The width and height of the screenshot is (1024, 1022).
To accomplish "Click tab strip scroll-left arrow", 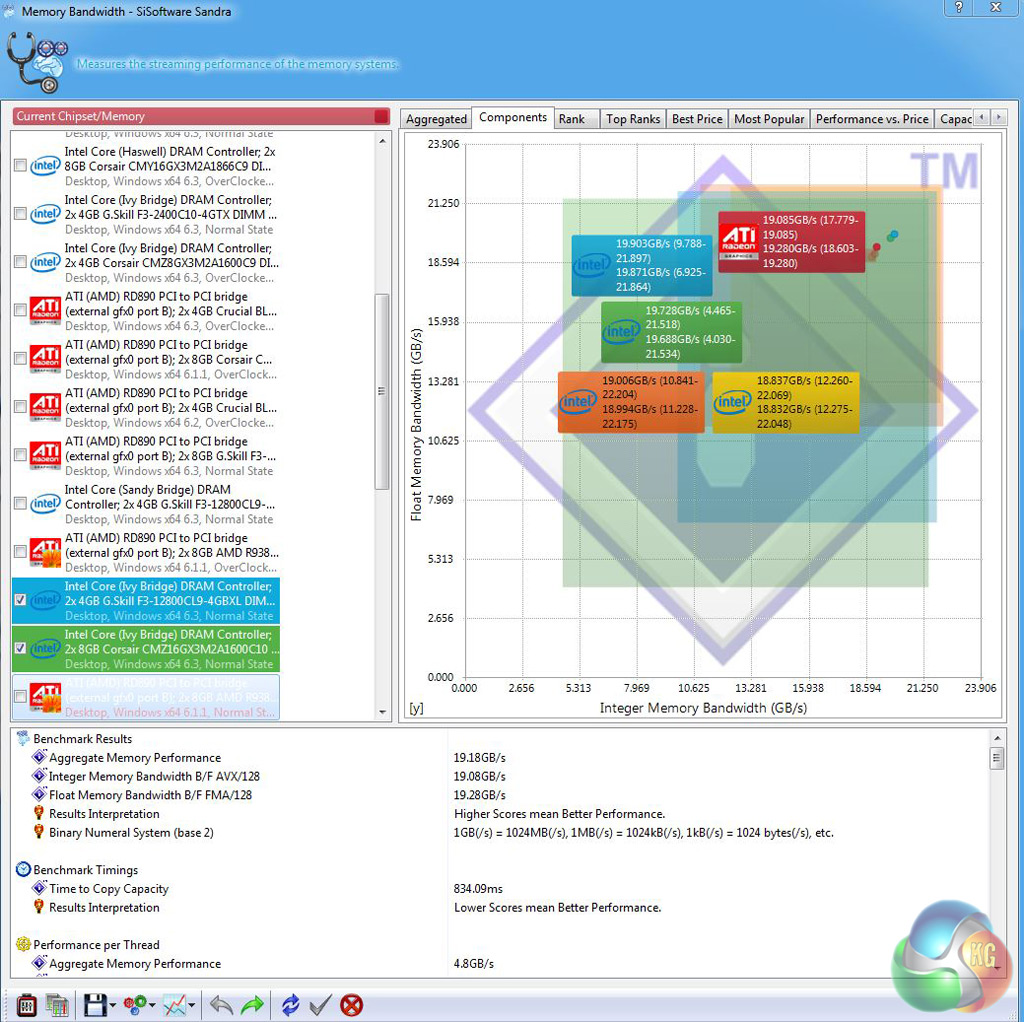I will pyautogui.click(x=982, y=118).
